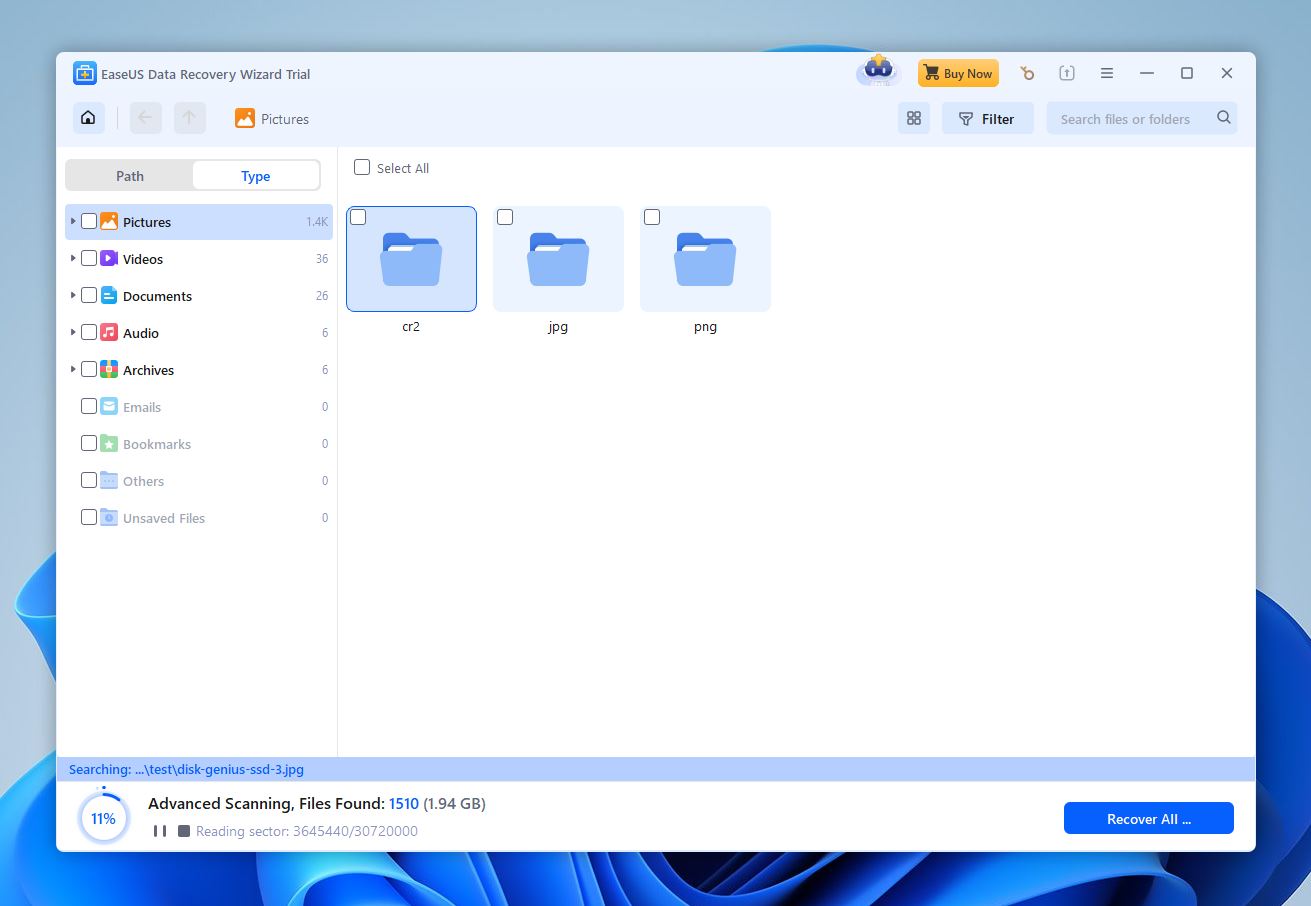Tick the Videos category checkbox
Viewport: 1311px width, 906px height.
coord(89,259)
